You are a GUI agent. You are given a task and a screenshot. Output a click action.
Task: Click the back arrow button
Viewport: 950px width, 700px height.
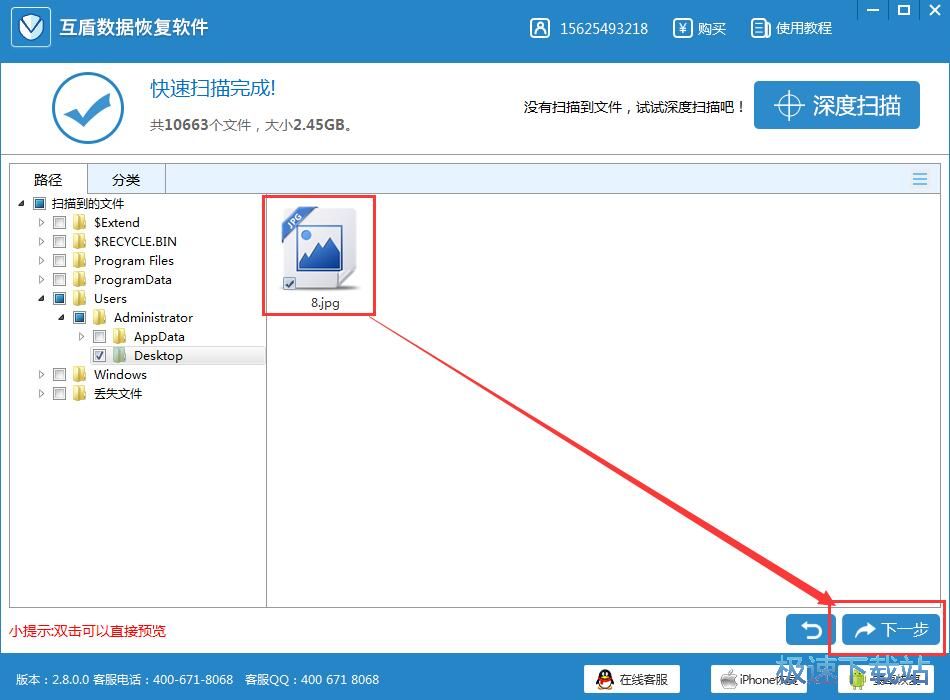[x=811, y=630]
